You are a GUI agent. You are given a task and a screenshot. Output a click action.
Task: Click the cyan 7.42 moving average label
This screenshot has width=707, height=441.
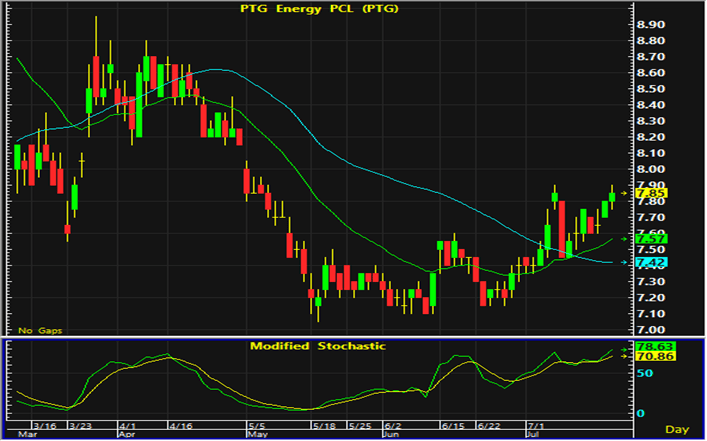[651, 262]
